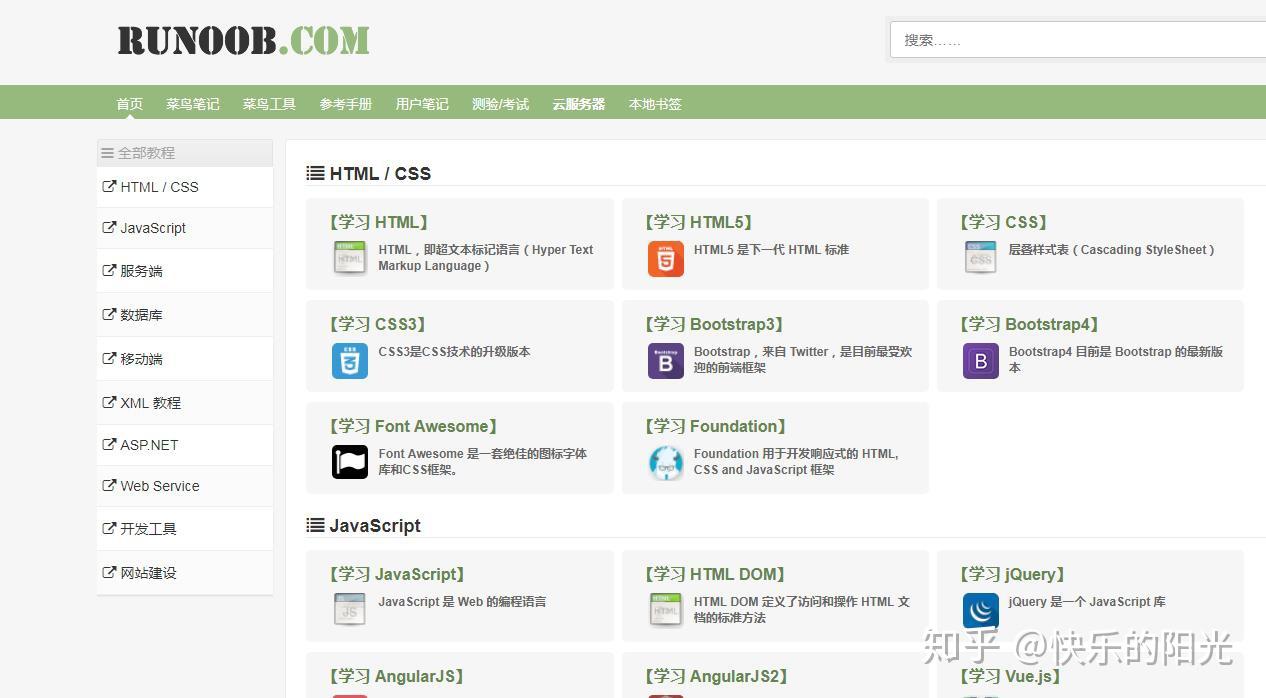Viewport: 1266px width, 698px height.
Task: Open the 测验/考试 navigation item
Action: point(501,104)
